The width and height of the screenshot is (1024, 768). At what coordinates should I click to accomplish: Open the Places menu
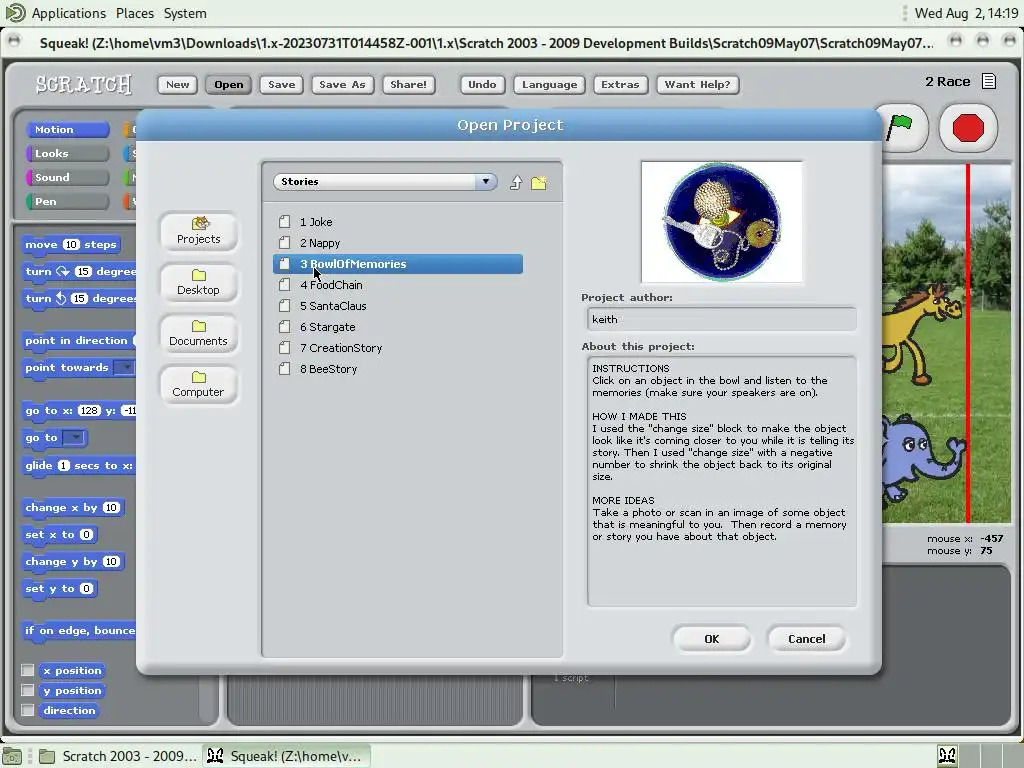click(135, 13)
